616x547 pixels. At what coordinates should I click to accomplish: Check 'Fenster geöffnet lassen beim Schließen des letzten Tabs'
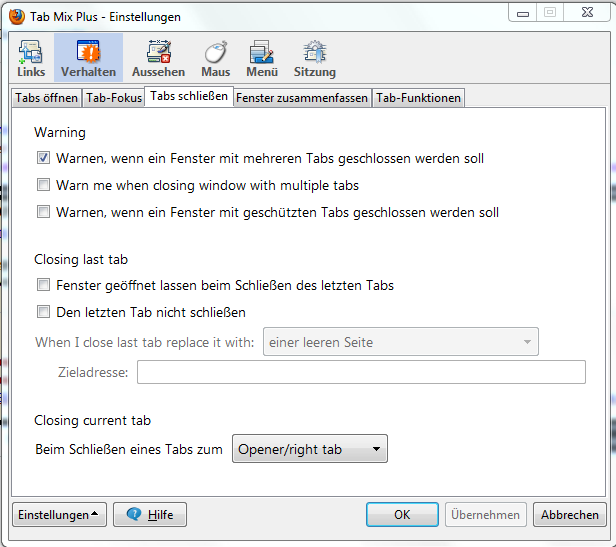point(43,285)
